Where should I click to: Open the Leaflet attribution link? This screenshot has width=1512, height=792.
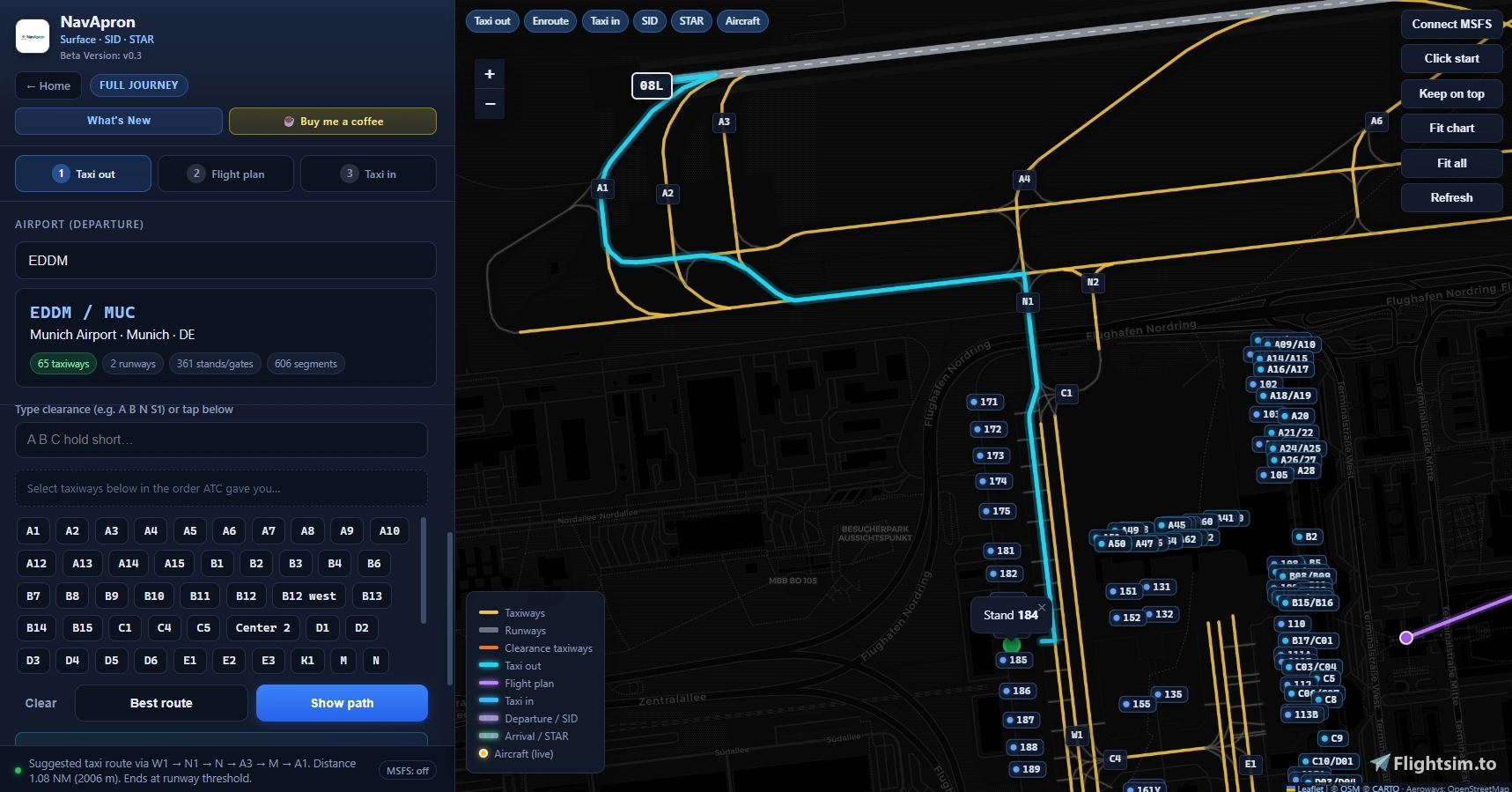[x=1305, y=788]
